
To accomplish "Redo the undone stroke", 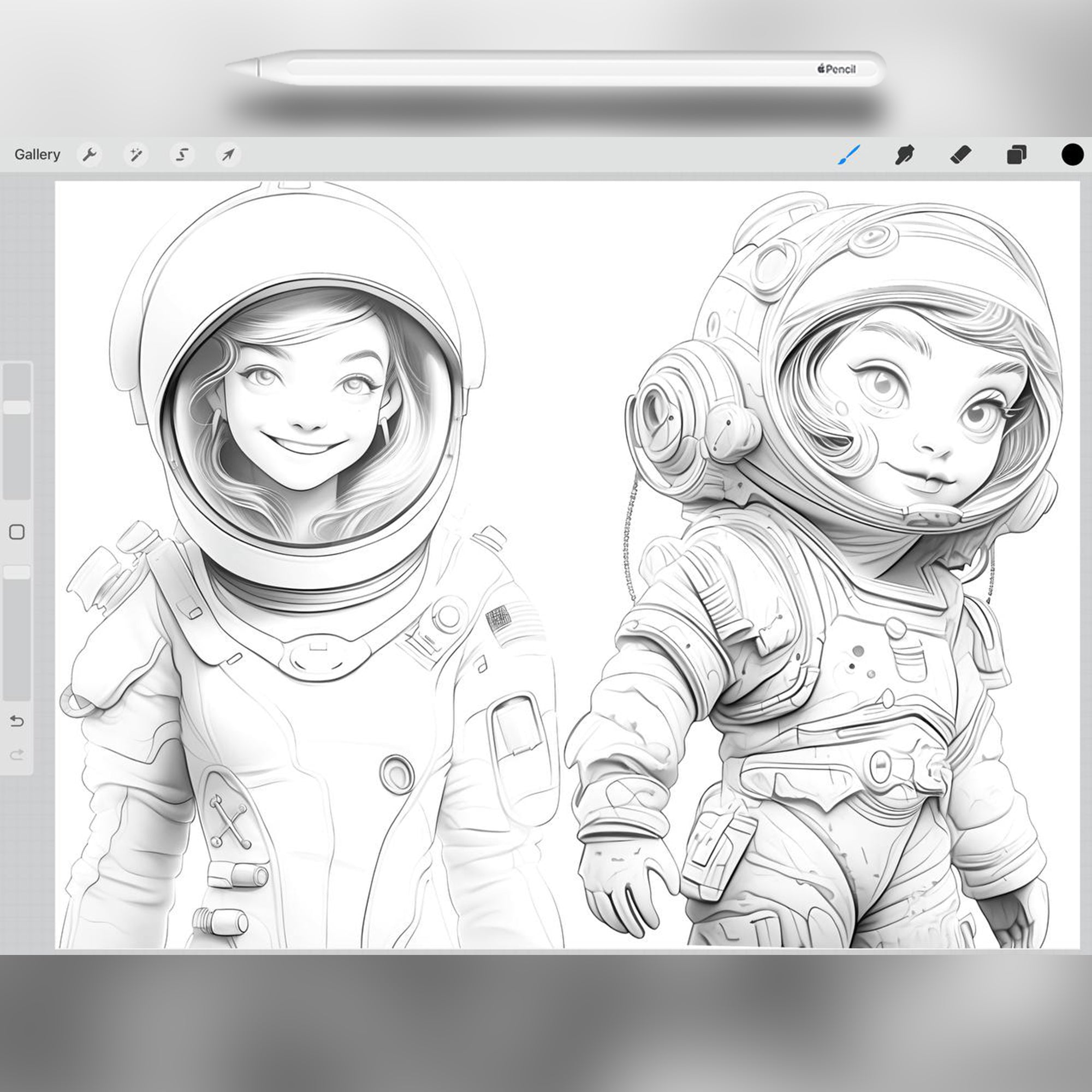I will point(17,753).
